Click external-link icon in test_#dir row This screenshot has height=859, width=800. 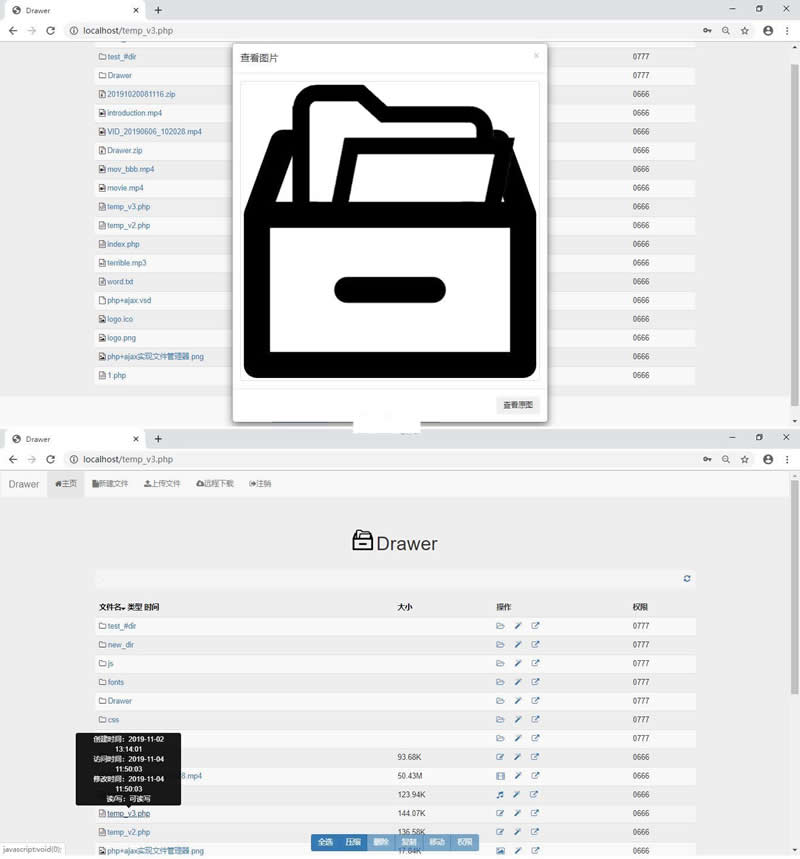535,626
